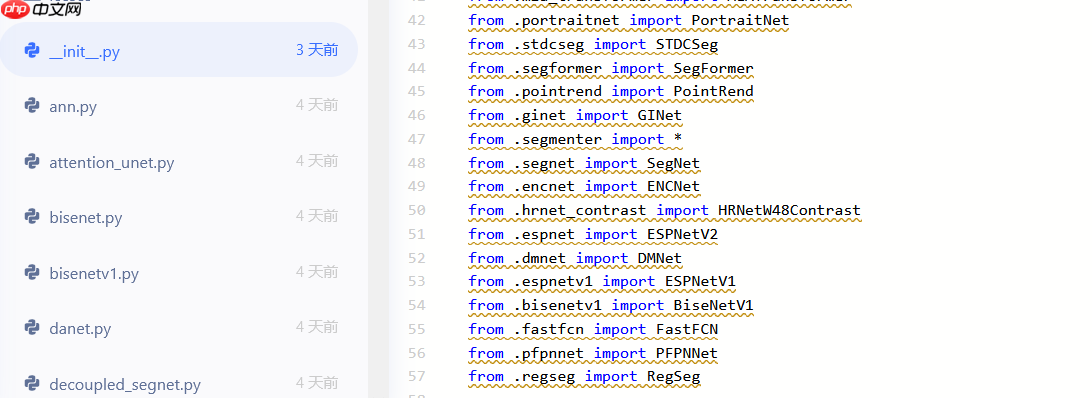Select the active __init__.py file entry
This screenshot has height=398, width=1092.
179,50
